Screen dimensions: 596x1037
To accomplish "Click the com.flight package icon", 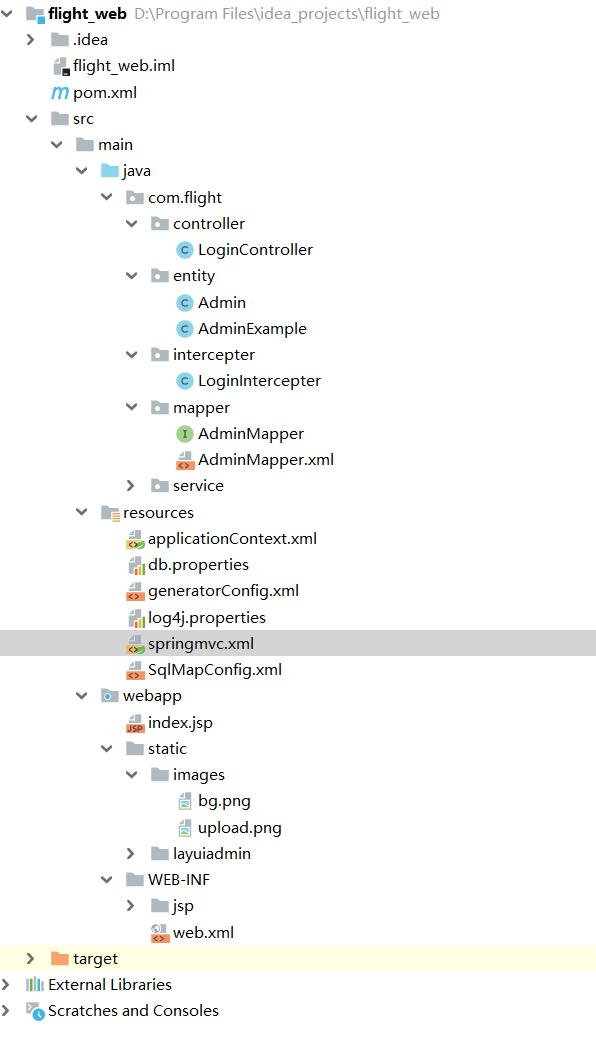I will click(x=135, y=197).
